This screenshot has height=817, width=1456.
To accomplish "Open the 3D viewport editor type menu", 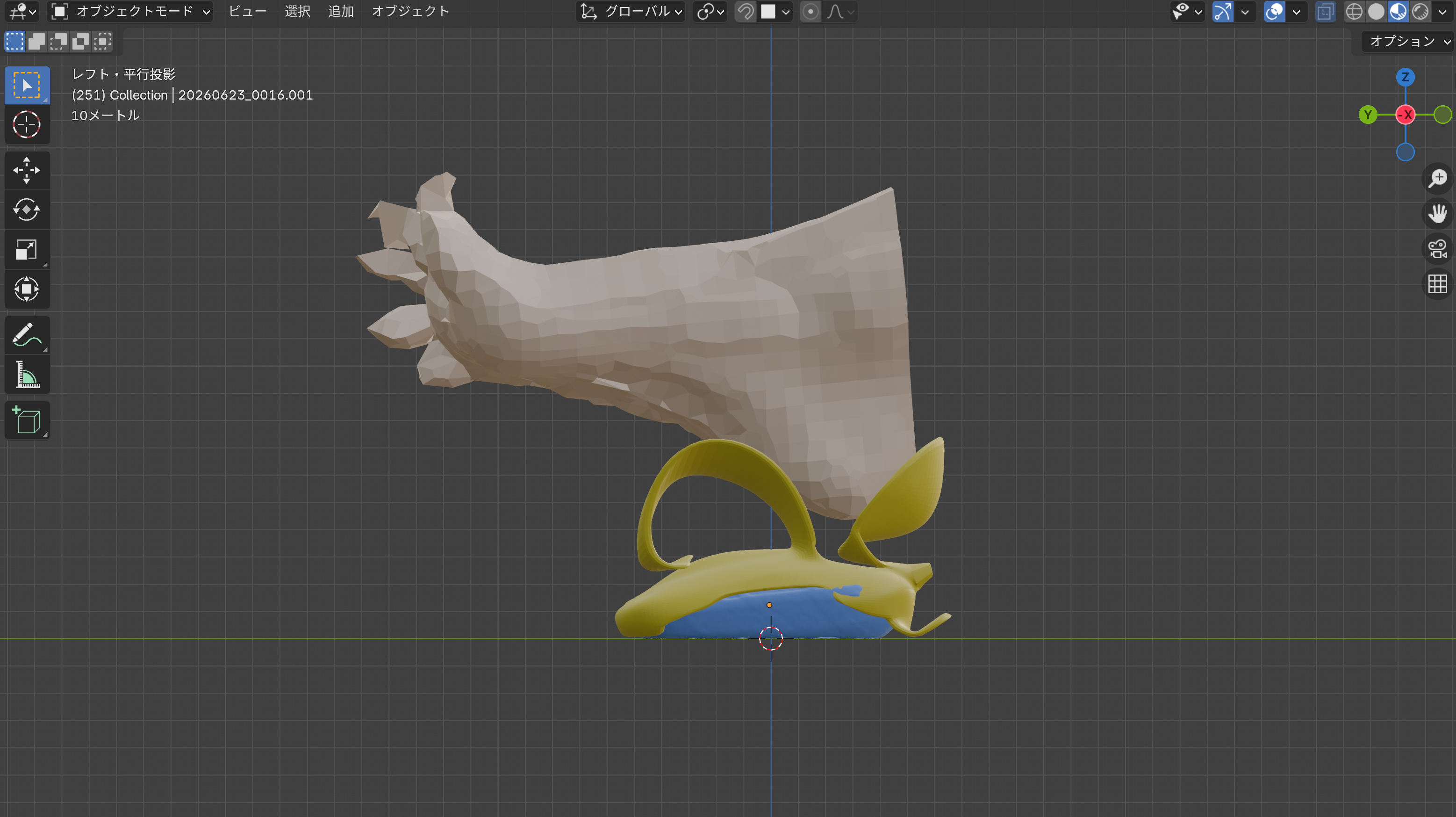I will pos(22,11).
